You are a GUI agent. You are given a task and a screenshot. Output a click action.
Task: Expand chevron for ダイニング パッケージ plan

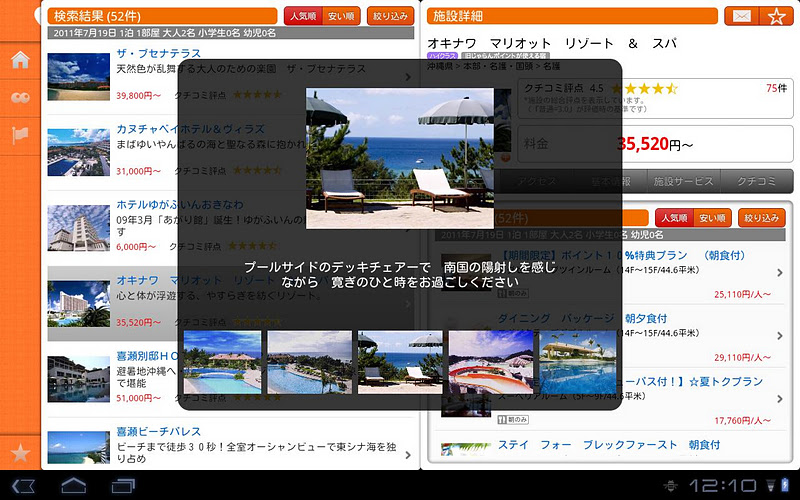pos(780,336)
